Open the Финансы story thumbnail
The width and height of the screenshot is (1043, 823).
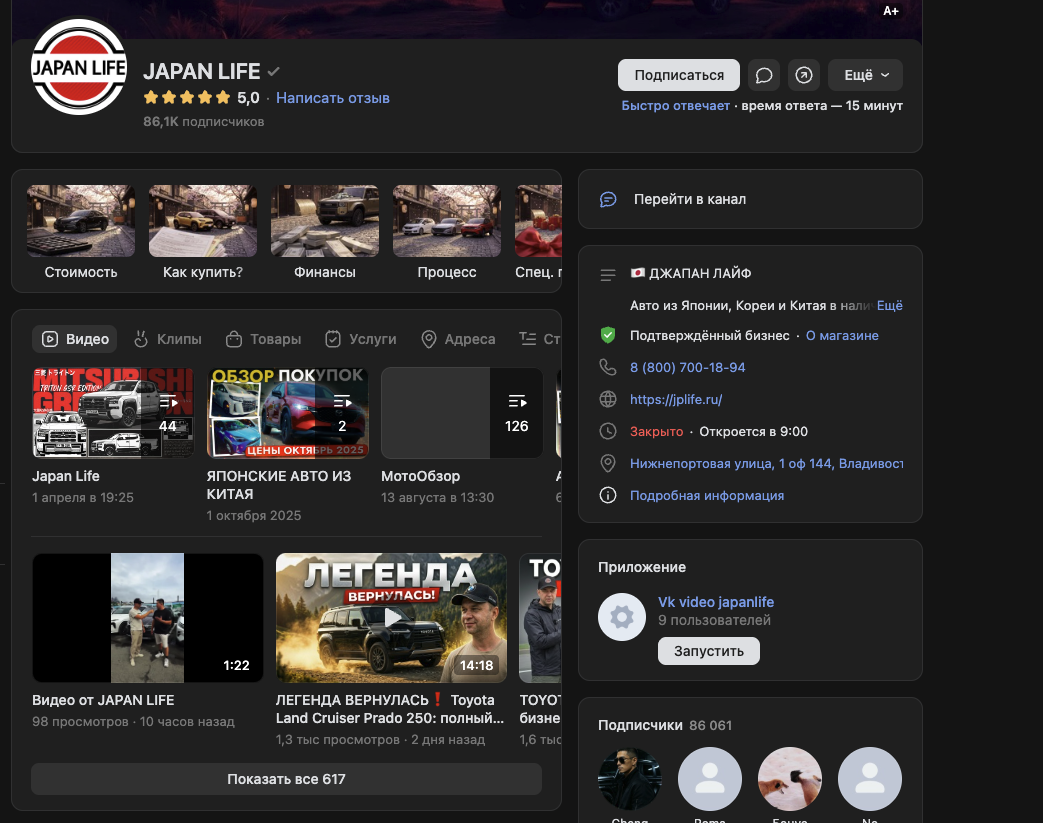coord(325,221)
